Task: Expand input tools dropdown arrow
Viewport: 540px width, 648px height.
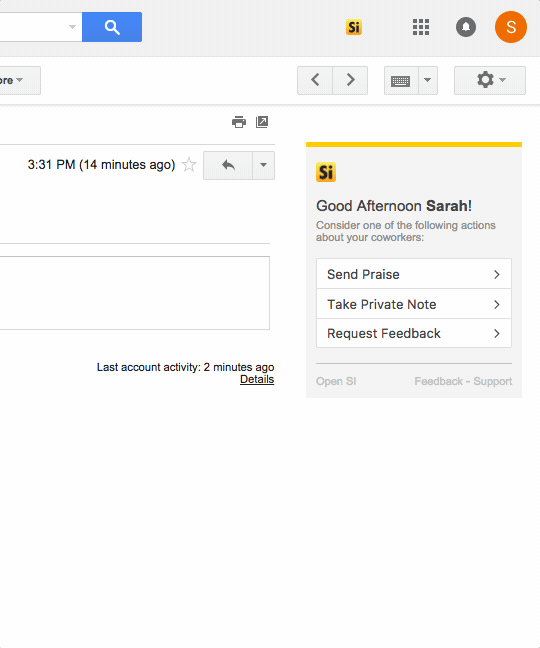Action: [428, 80]
